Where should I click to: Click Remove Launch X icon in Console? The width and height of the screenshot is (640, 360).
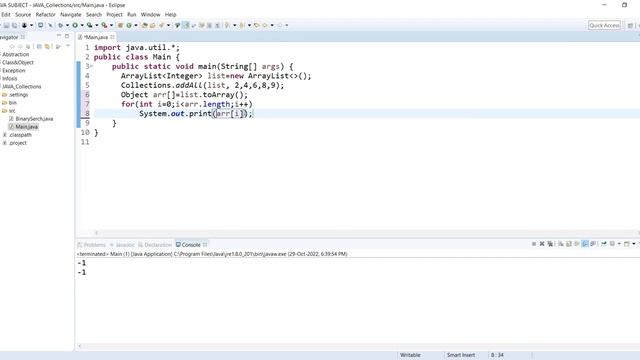[x=542, y=244]
